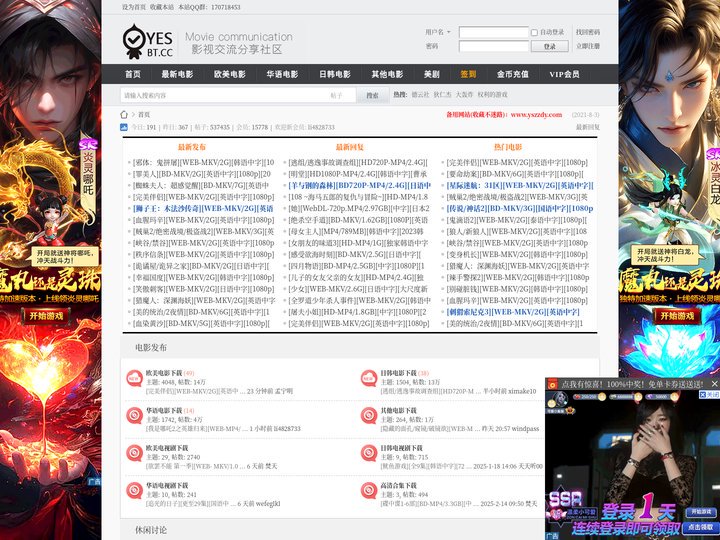Open user ximake10 profile link
The height and width of the screenshot is (540, 720).
[522, 391]
